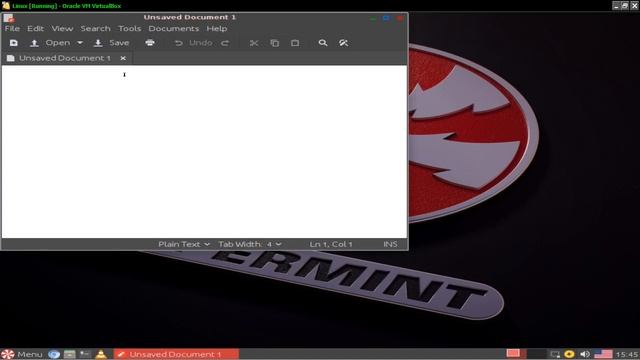Screen dimensions: 640x360
Task: Launch VLC cone icon in panel
Action: 101,354
